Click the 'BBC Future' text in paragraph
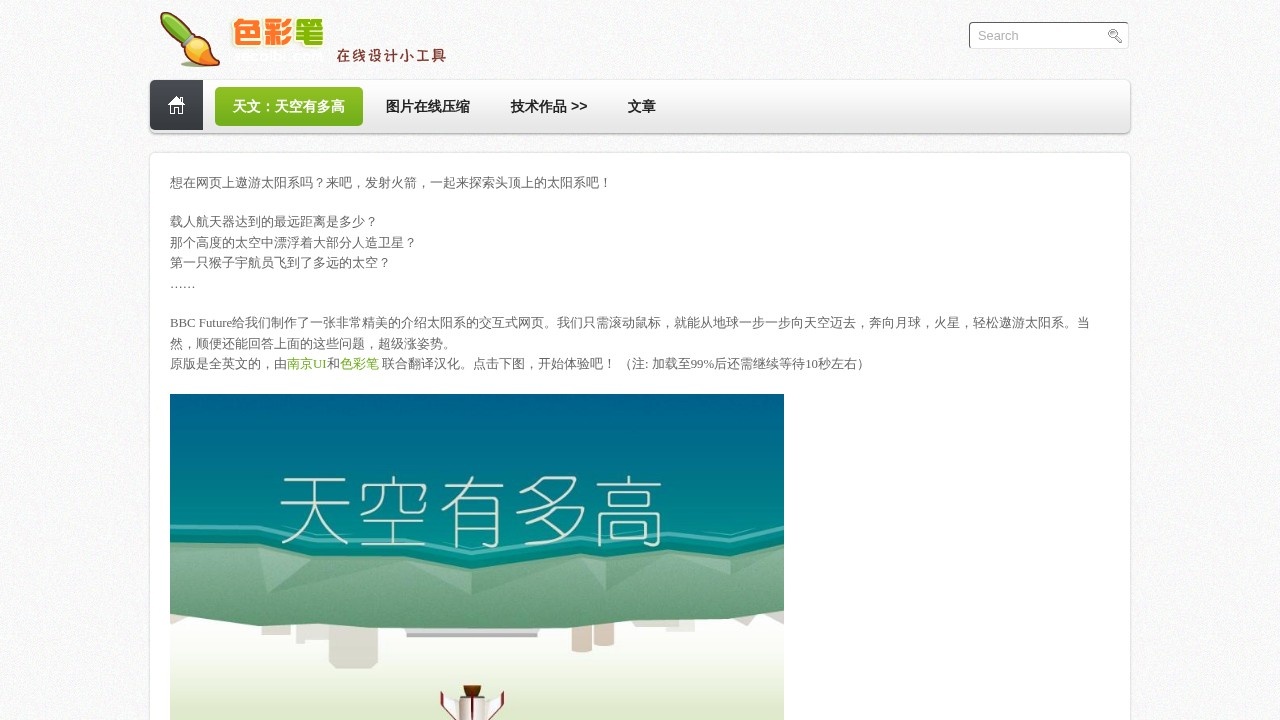1280x720 pixels. (200, 323)
